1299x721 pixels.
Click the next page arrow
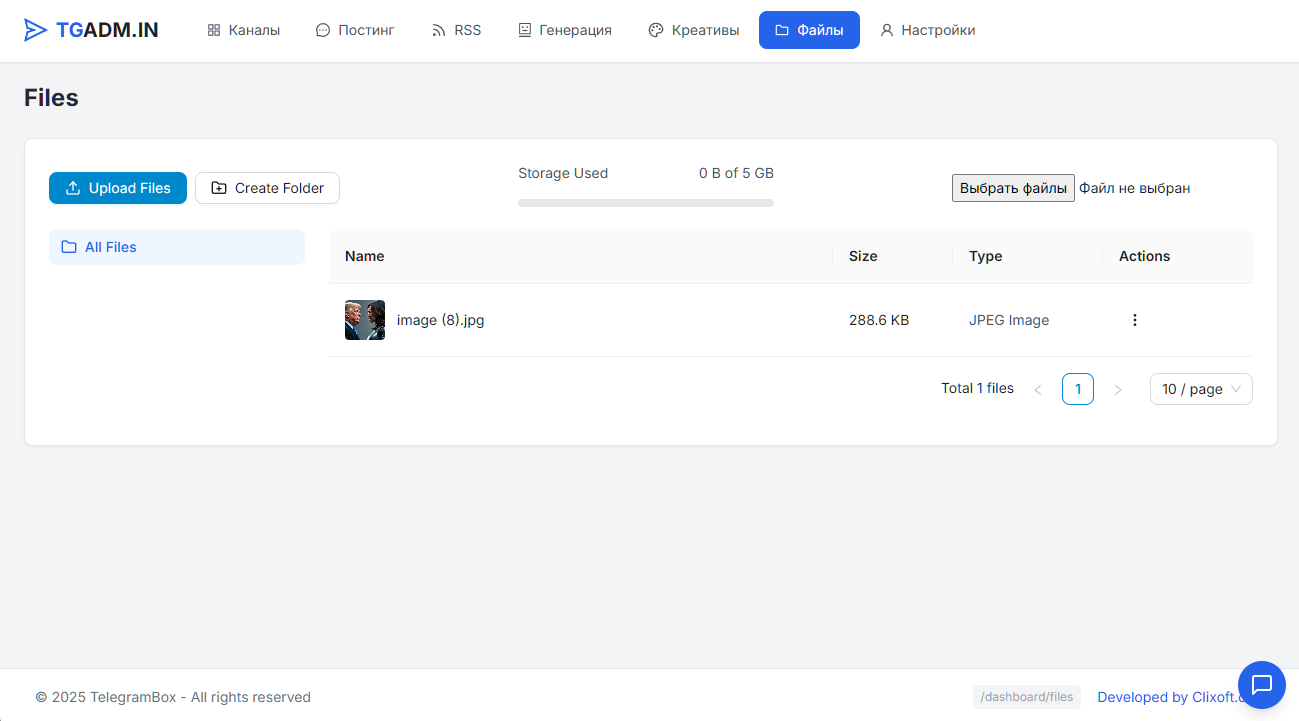click(x=1118, y=389)
